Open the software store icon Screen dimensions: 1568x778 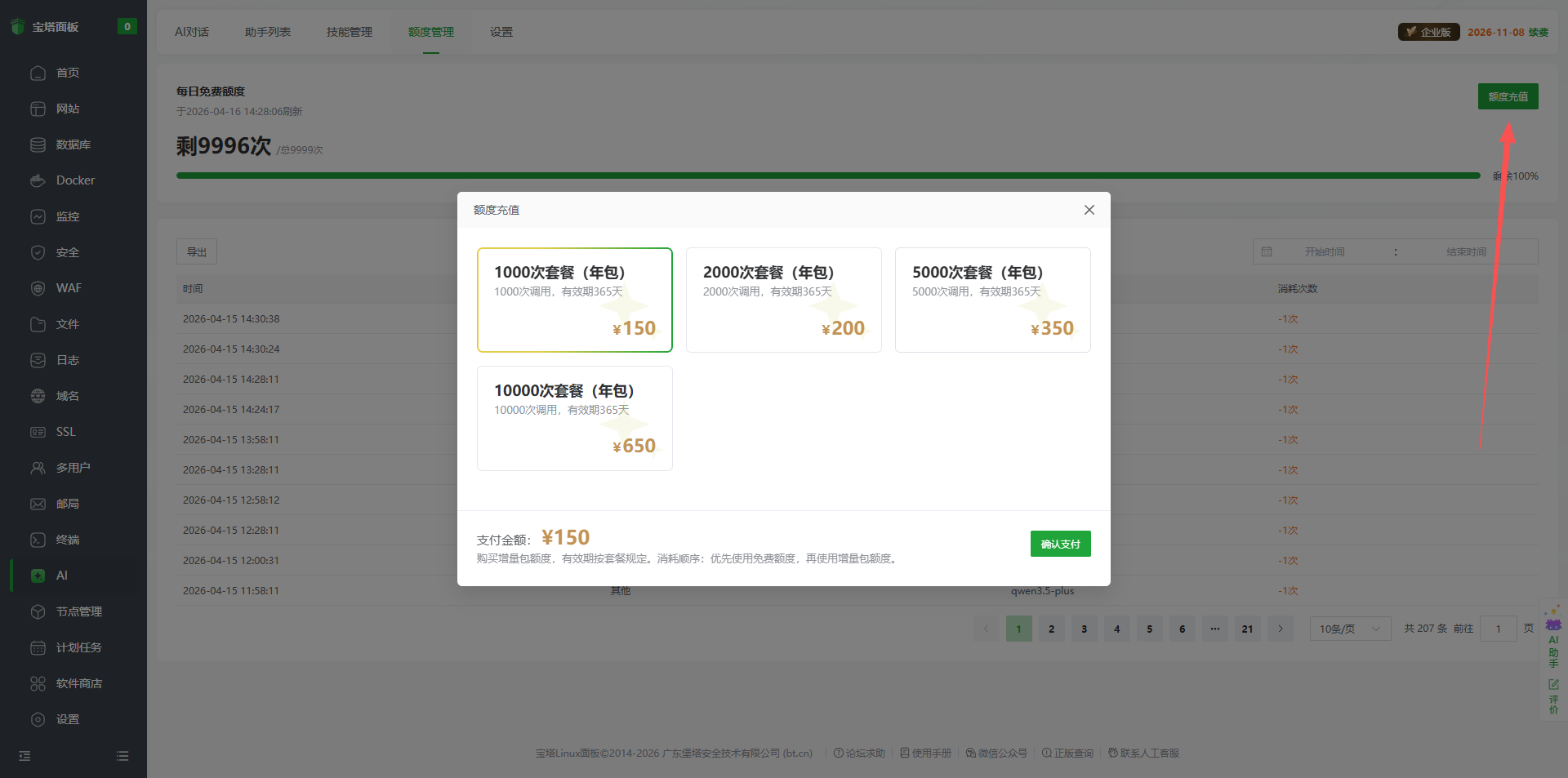pyautogui.click(x=38, y=683)
